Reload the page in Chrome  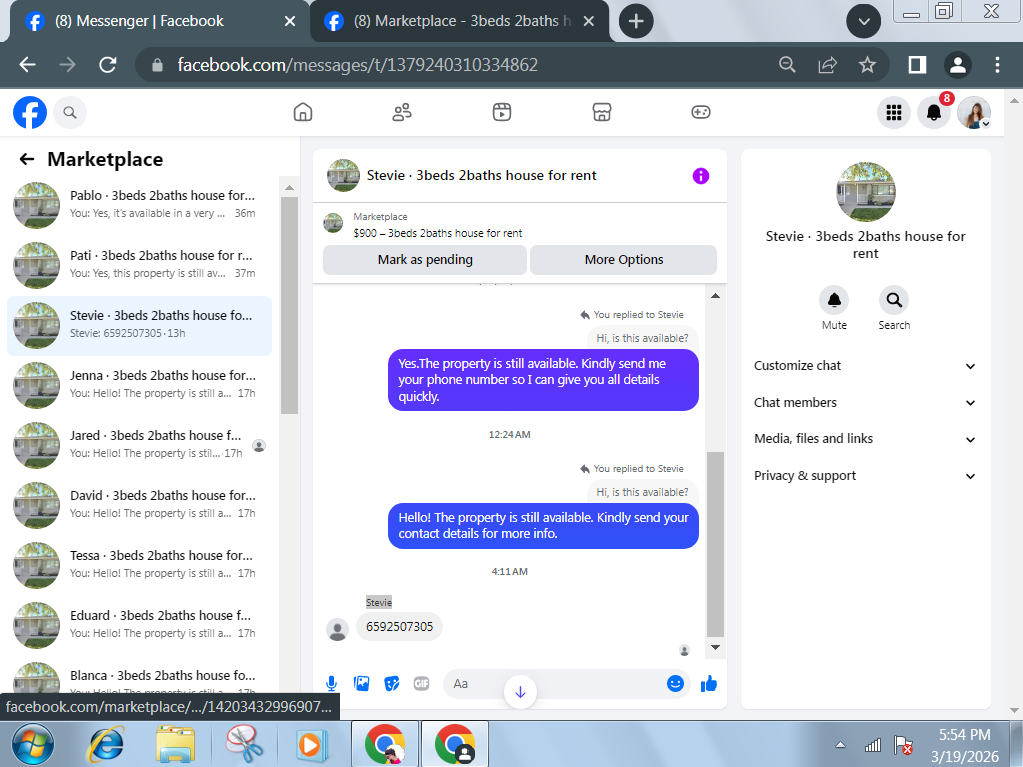(108, 65)
